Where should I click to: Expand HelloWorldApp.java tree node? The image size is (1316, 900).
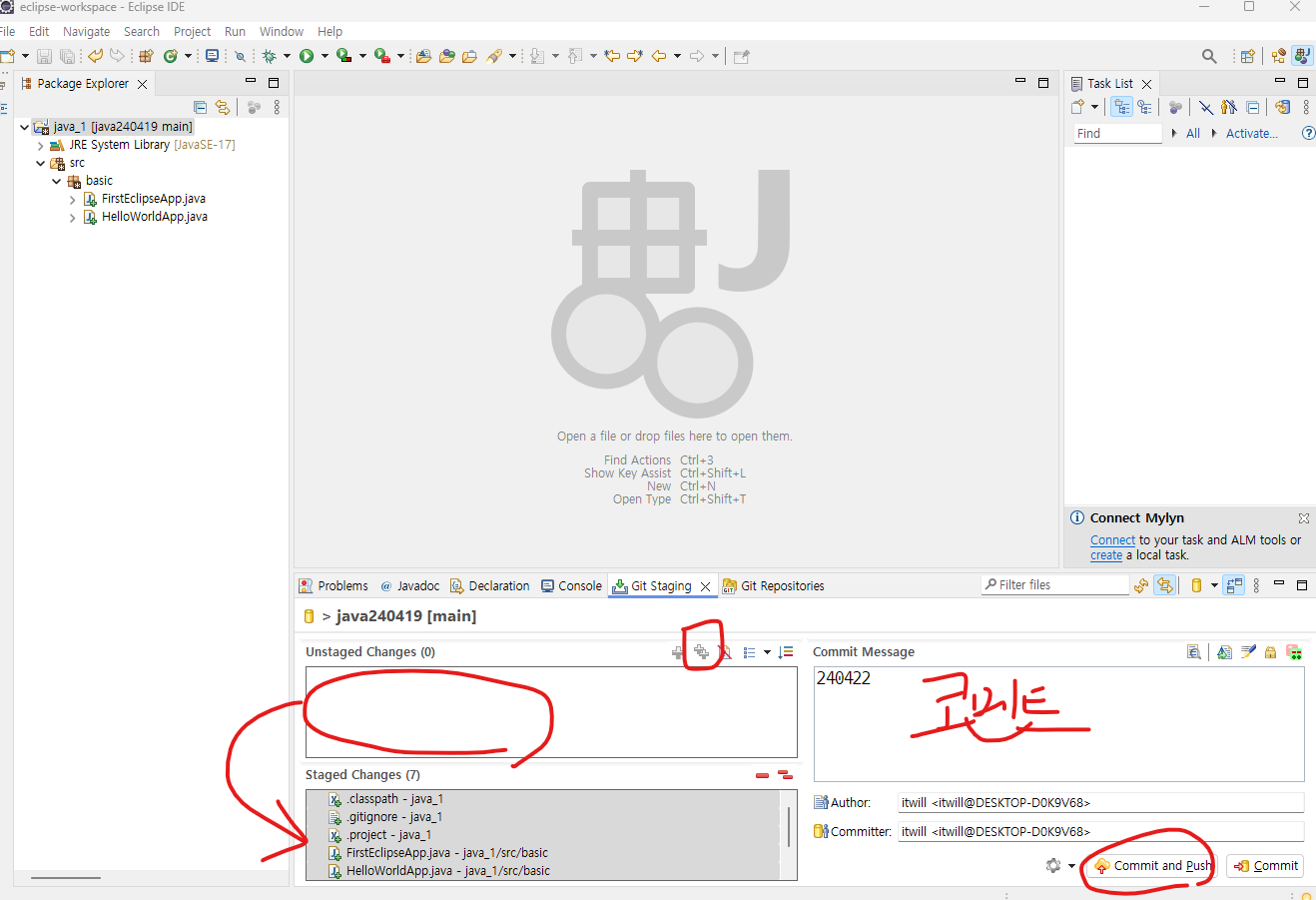73,218
